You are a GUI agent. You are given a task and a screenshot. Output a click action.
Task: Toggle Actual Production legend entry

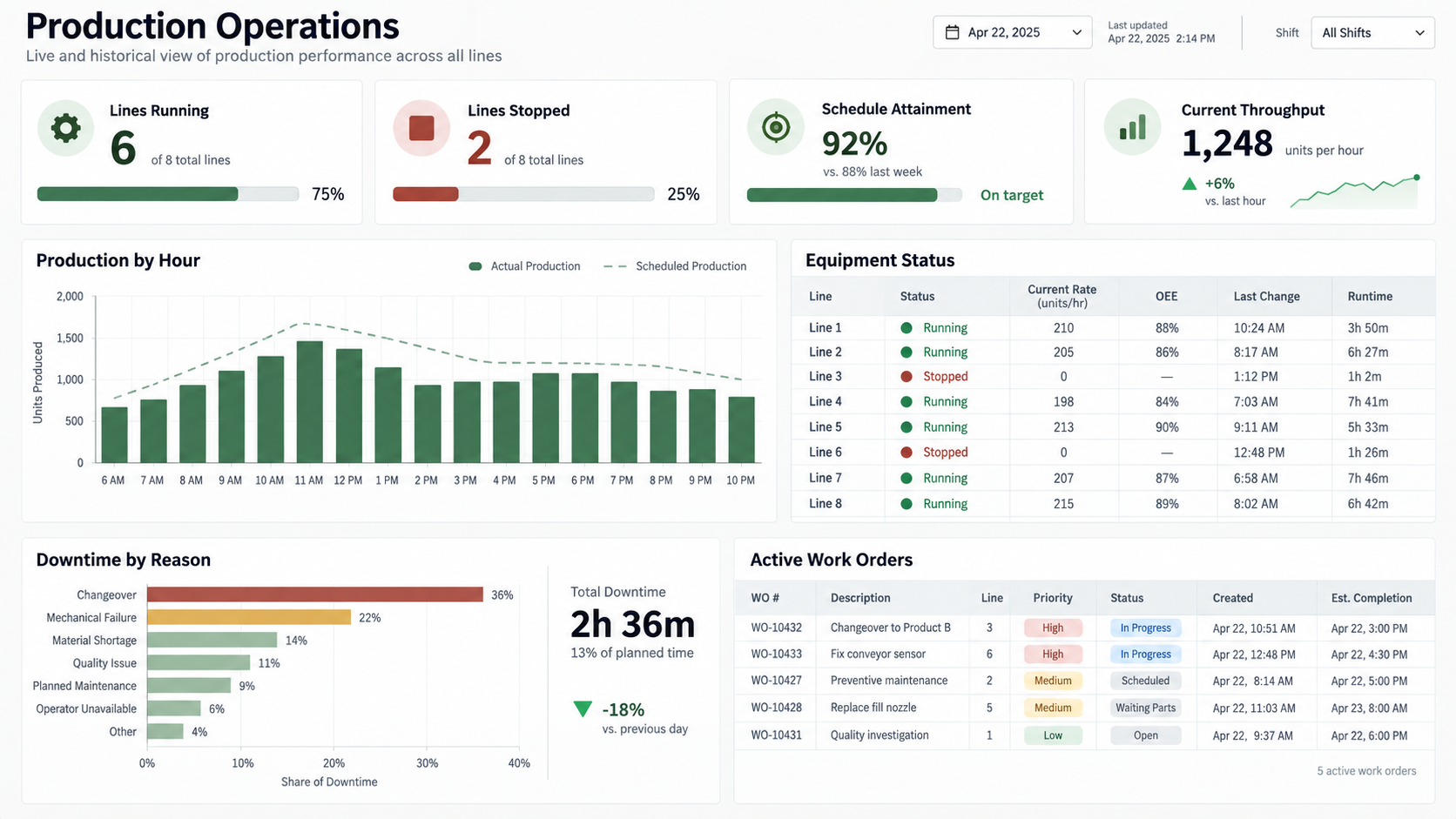click(x=524, y=266)
